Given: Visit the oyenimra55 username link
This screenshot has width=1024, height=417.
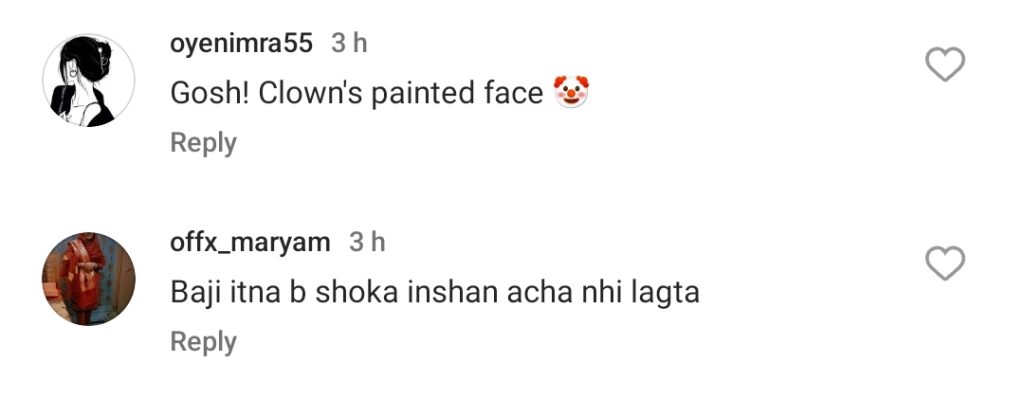Looking at the screenshot, I should pyautogui.click(x=242, y=44).
